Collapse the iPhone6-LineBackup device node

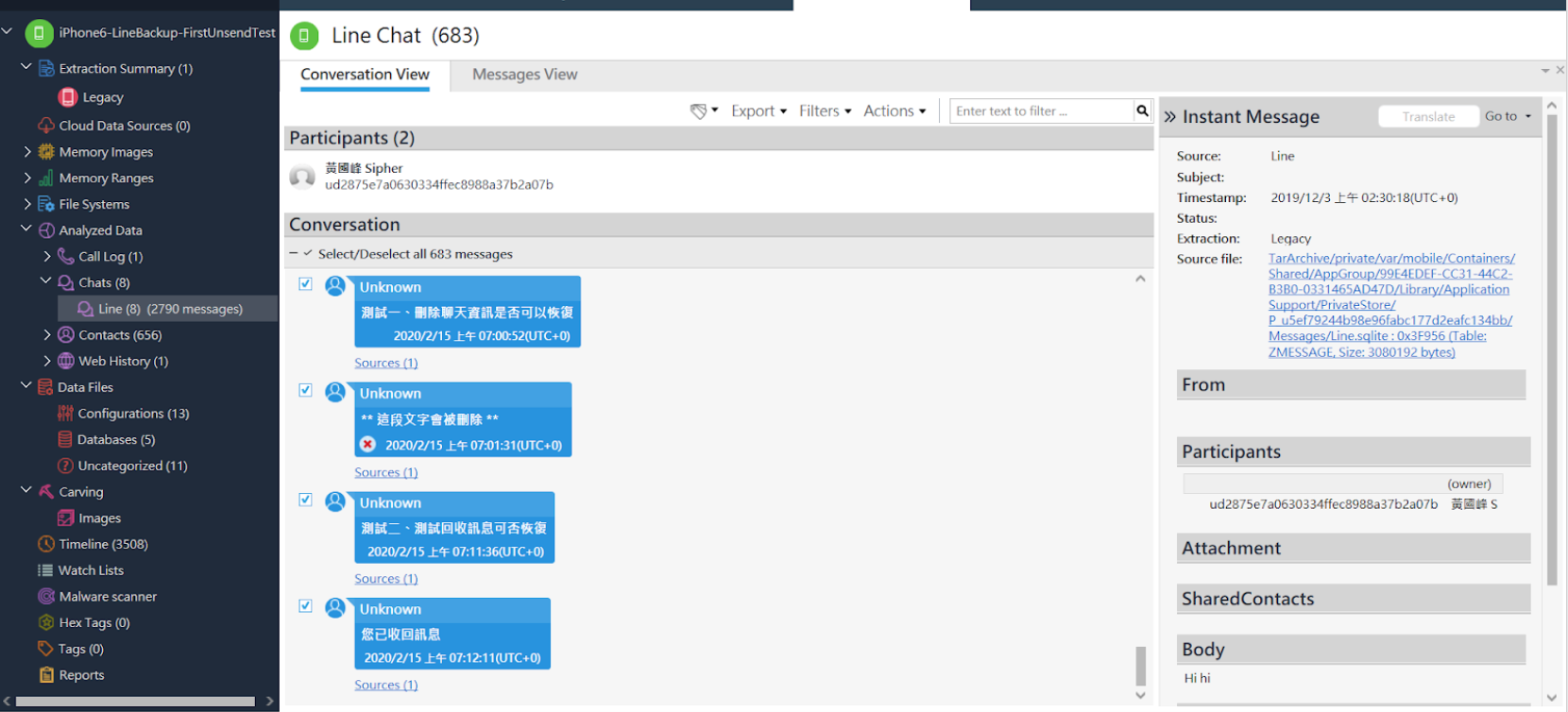[x=8, y=32]
